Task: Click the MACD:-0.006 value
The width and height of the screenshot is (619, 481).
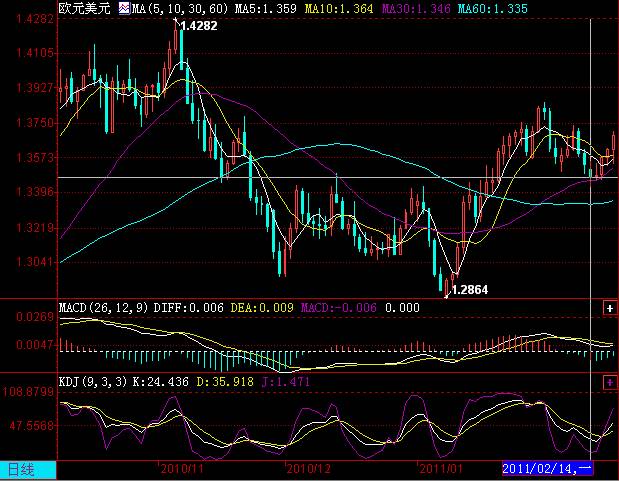Action: point(339,308)
